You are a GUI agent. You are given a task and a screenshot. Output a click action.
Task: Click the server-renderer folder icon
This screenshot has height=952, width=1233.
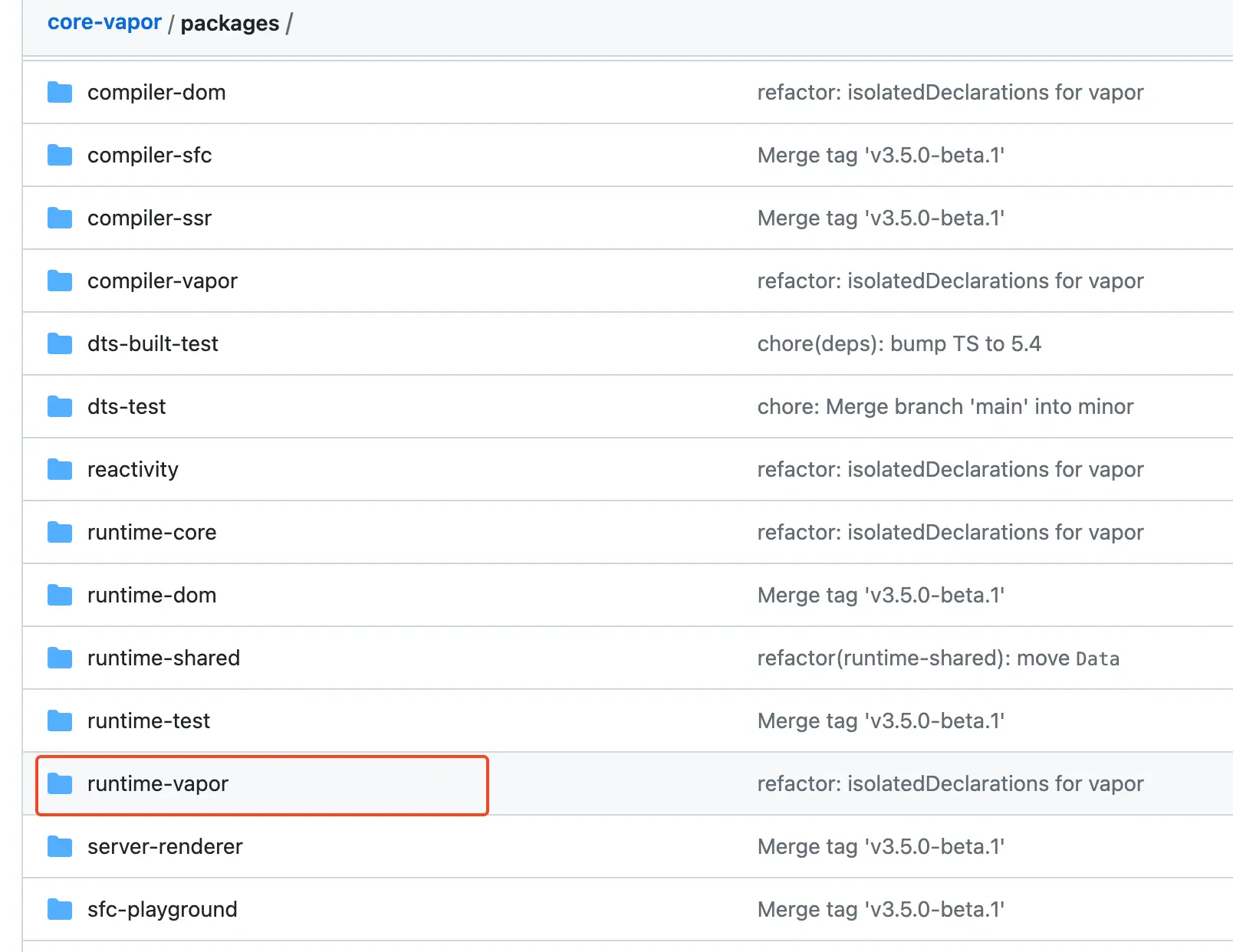click(60, 847)
